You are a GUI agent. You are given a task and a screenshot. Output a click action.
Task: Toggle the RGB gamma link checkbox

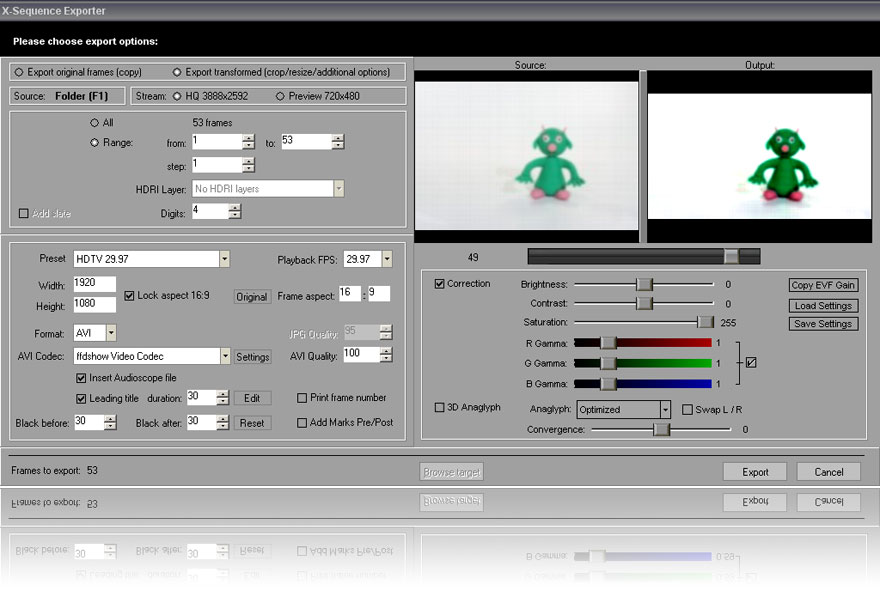(751, 363)
